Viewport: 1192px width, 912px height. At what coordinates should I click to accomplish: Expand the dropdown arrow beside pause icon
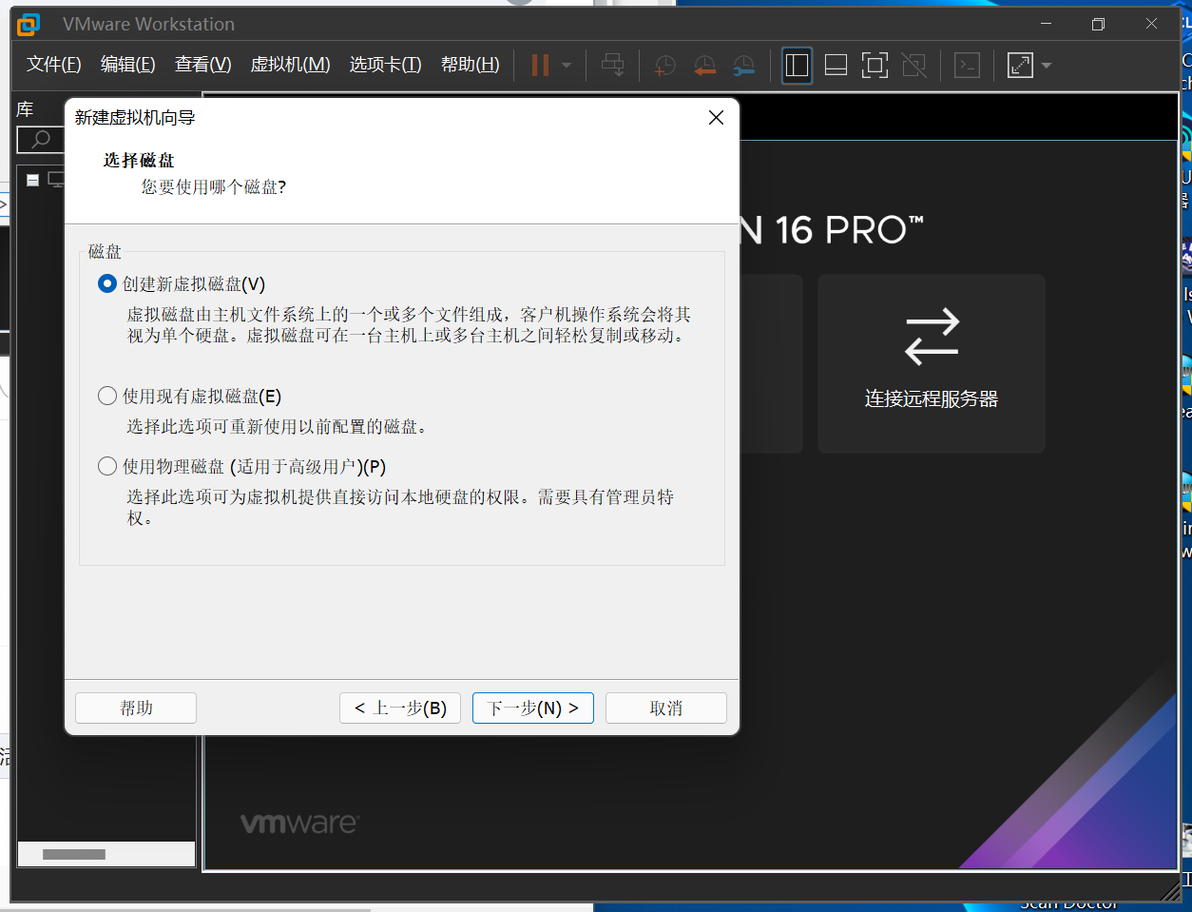point(566,65)
